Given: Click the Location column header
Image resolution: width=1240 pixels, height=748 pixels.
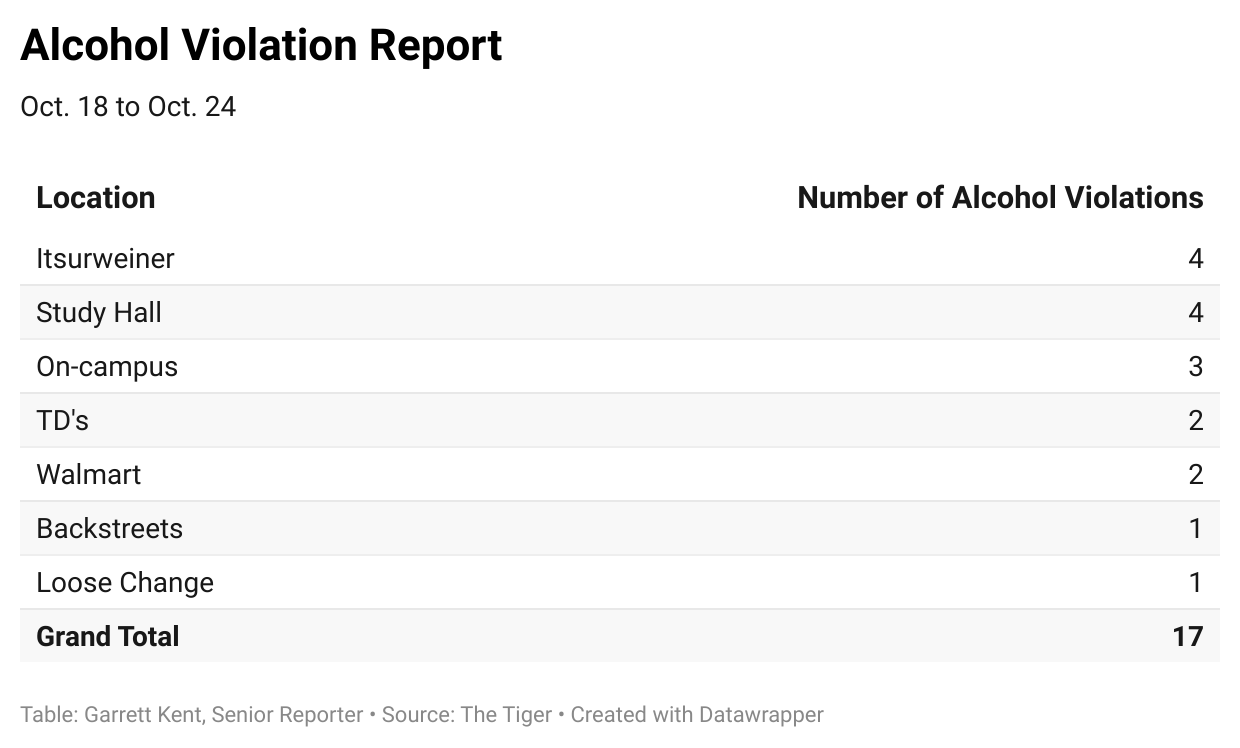Looking at the screenshot, I should tap(96, 198).
